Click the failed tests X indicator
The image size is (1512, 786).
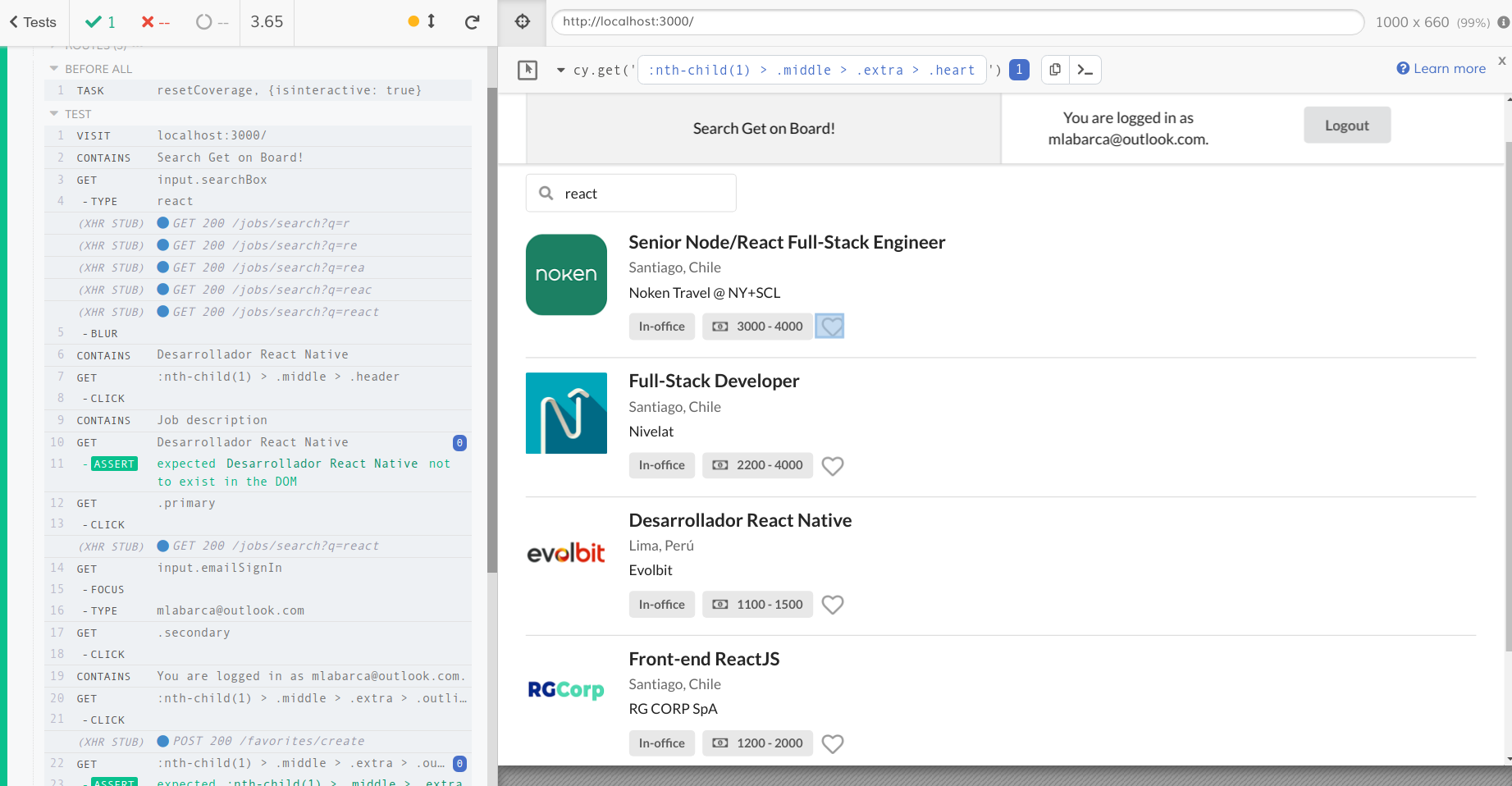155,22
